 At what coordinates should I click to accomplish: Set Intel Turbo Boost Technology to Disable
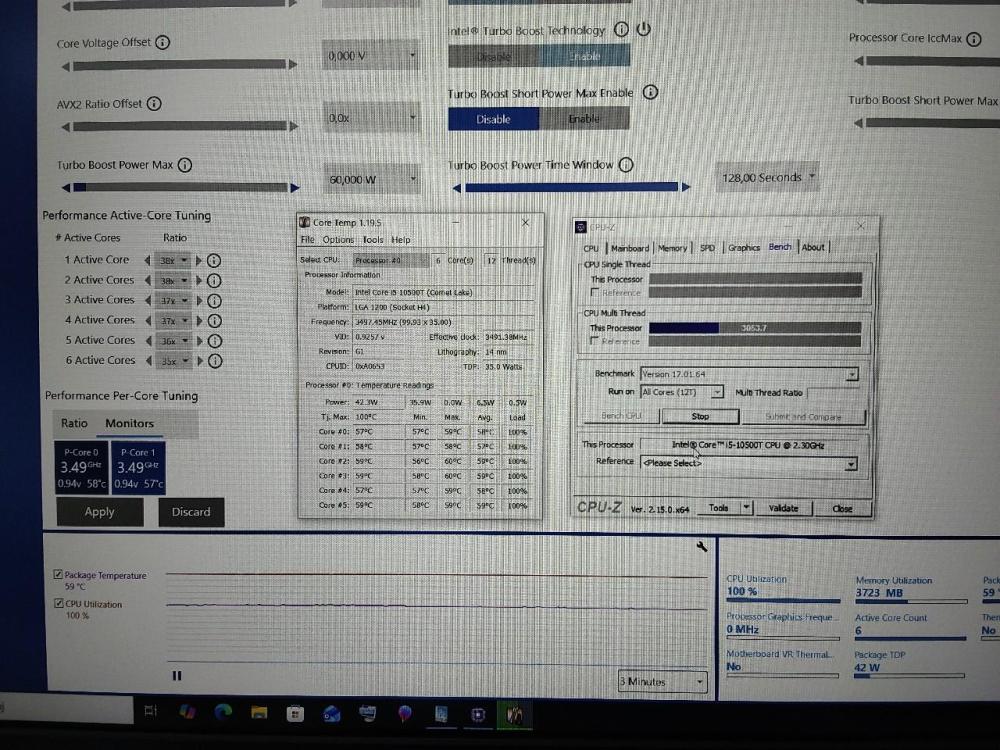coord(494,56)
